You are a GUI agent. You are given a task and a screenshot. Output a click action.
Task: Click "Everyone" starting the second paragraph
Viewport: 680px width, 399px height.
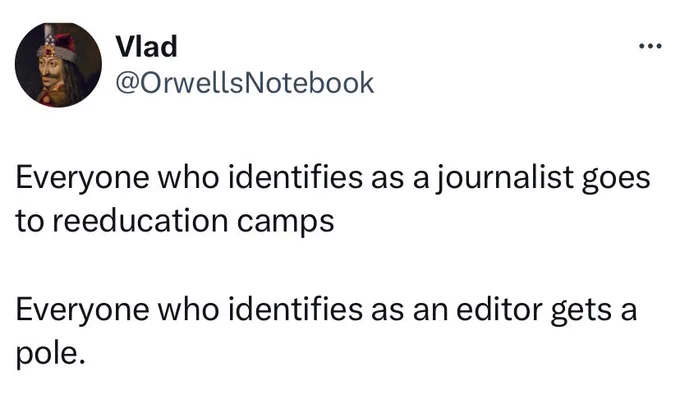[82, 311]
